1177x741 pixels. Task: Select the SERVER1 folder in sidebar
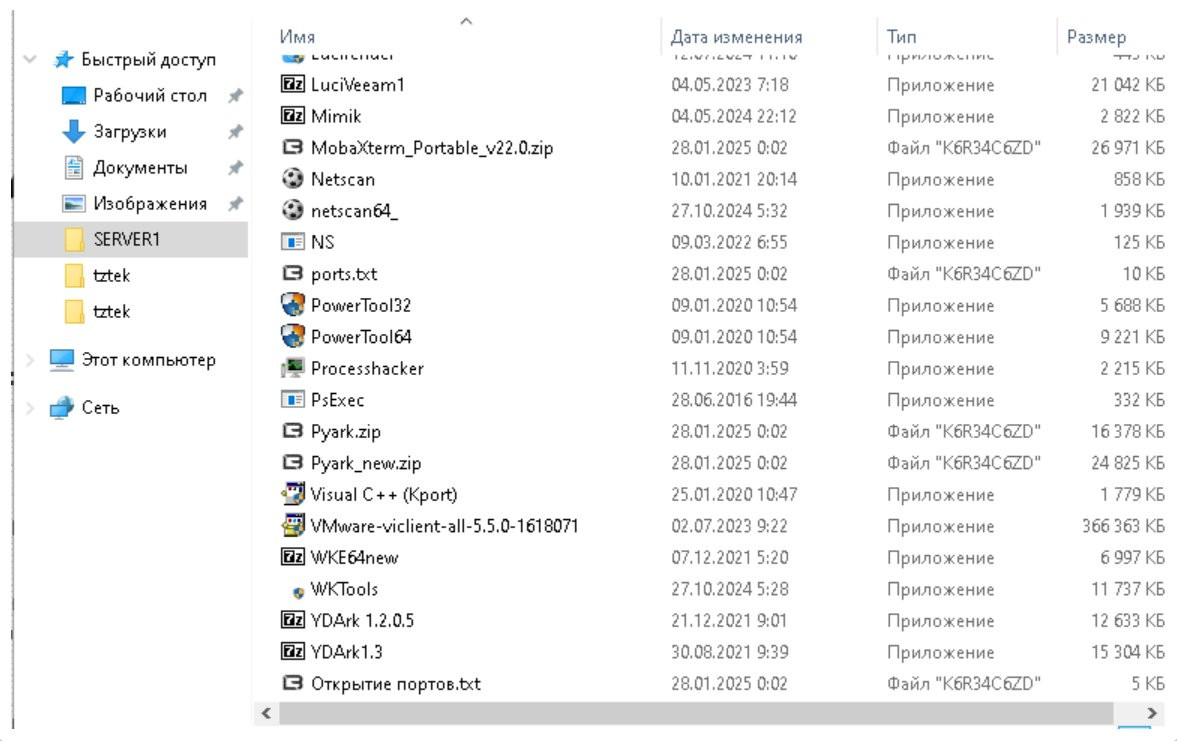tap(131, 239)
